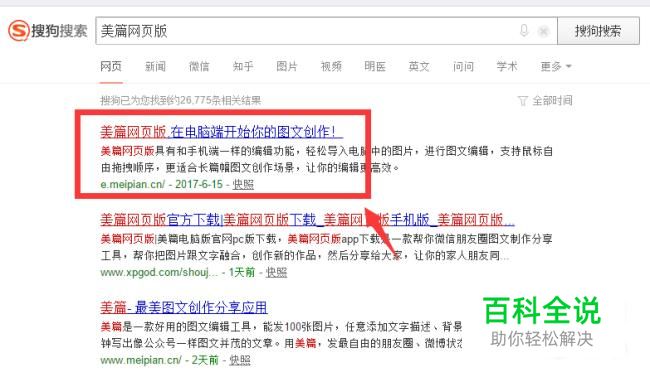Open 快照 for the www.meipian.cn result
The width and height of the screenshot is (650, 382).
click(x=240, y=360)
